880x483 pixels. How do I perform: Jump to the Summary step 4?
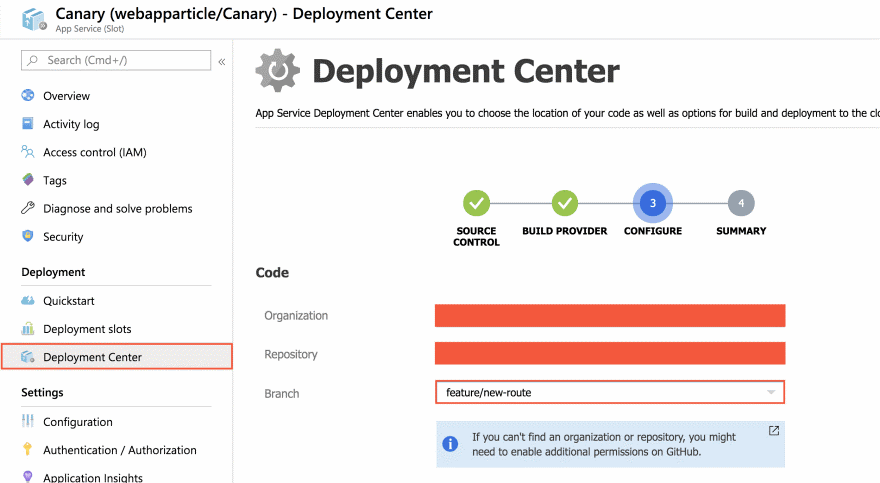741,203
